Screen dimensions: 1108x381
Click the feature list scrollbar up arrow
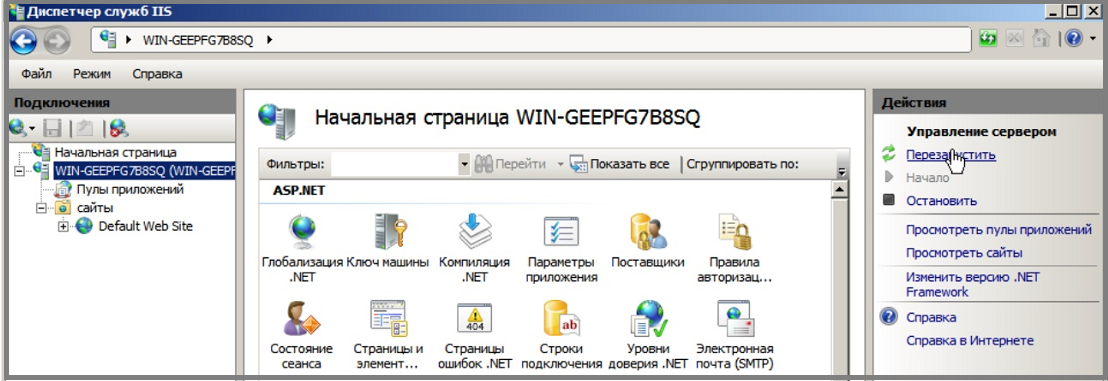[839, 190]
